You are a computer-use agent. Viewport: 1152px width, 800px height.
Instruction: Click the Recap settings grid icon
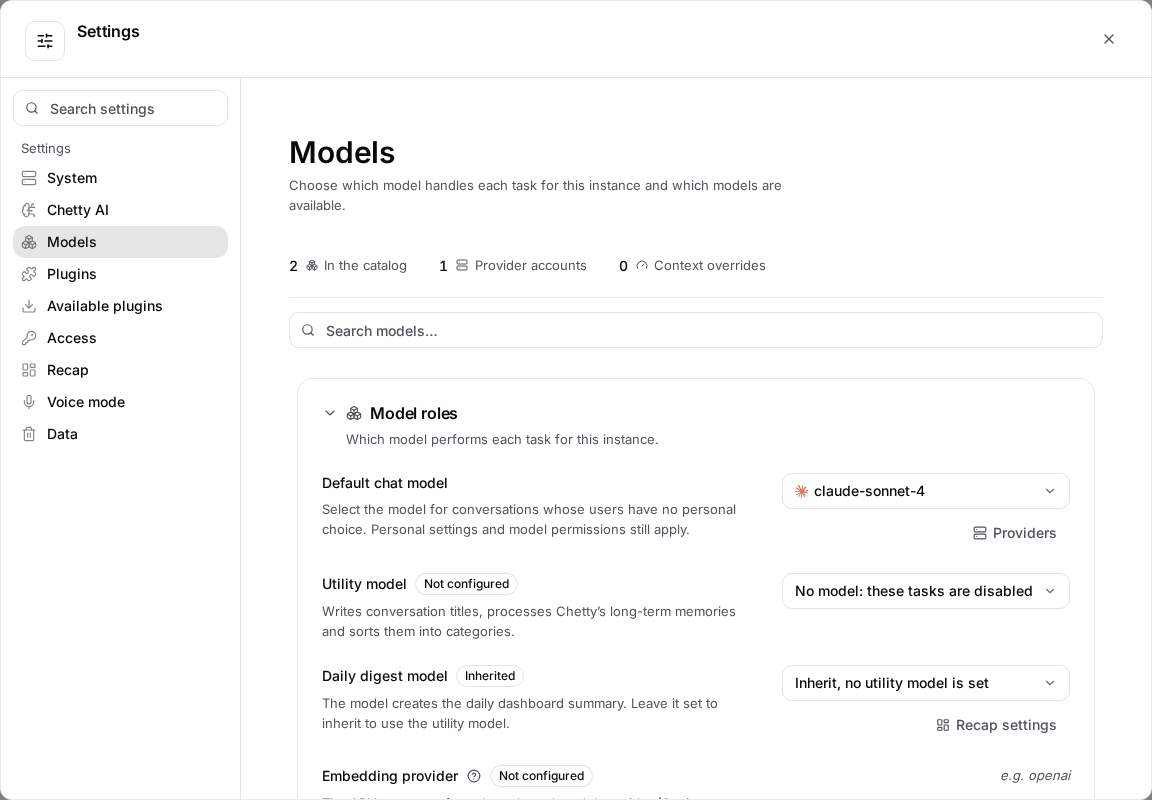pos(943,725)
